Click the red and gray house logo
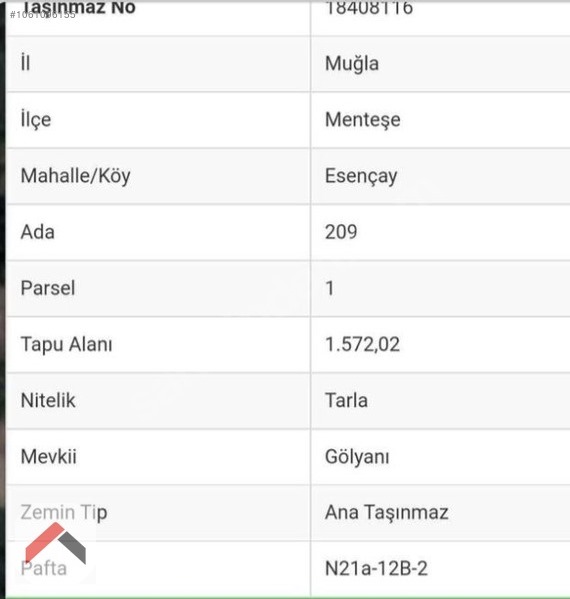Viewport: 570px width, 599px height. (56, 543)
